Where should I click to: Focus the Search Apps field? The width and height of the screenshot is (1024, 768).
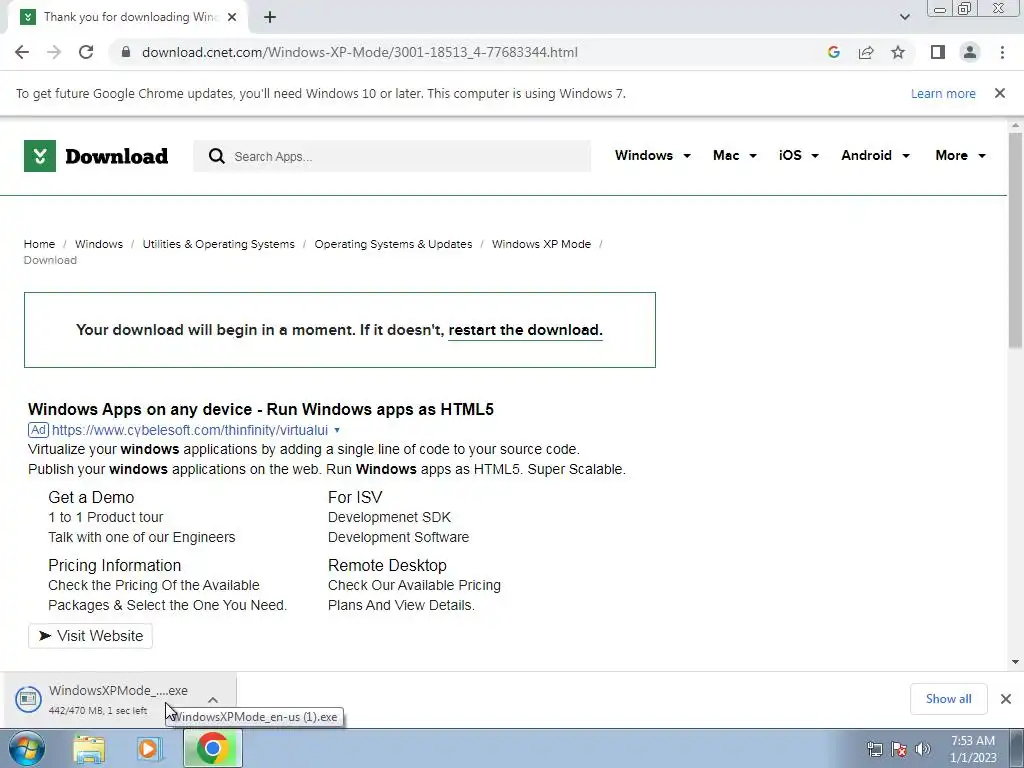pyautogui.click(x=392, y=156)
